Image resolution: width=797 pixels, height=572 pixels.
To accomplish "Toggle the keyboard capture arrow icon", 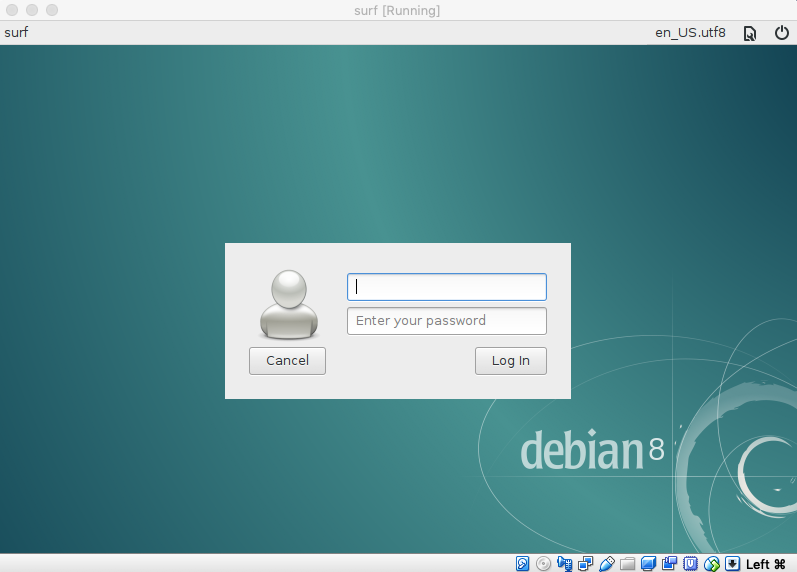I will (x=732, y=563).
